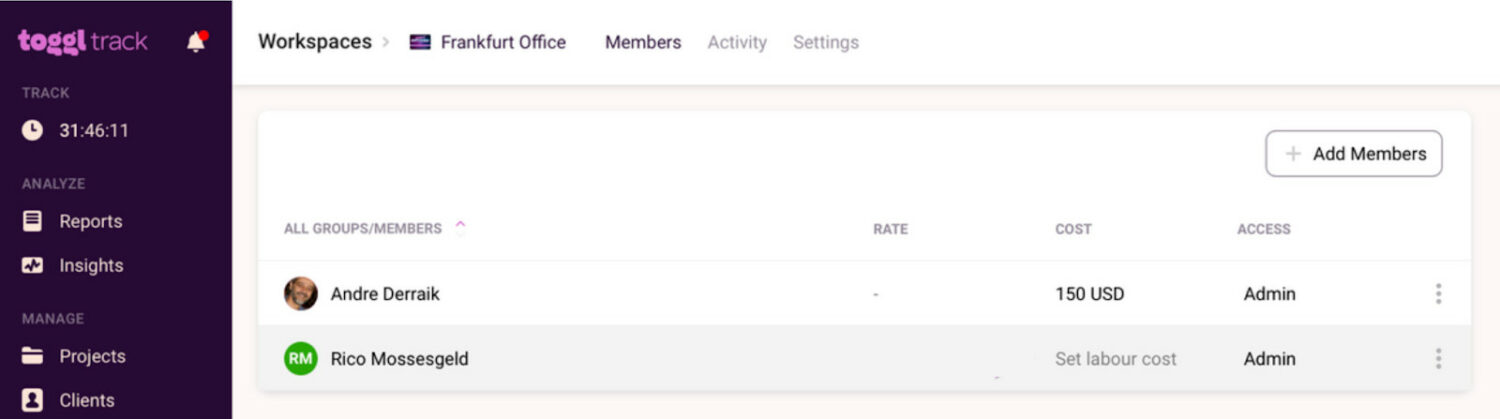Switch to the Activity tab

point(737,42)
